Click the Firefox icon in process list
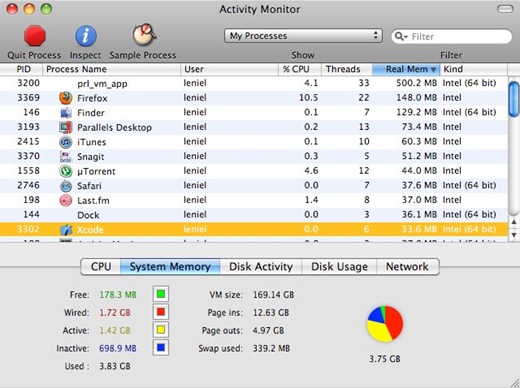The image size is (520, 388). coord(66,98)
